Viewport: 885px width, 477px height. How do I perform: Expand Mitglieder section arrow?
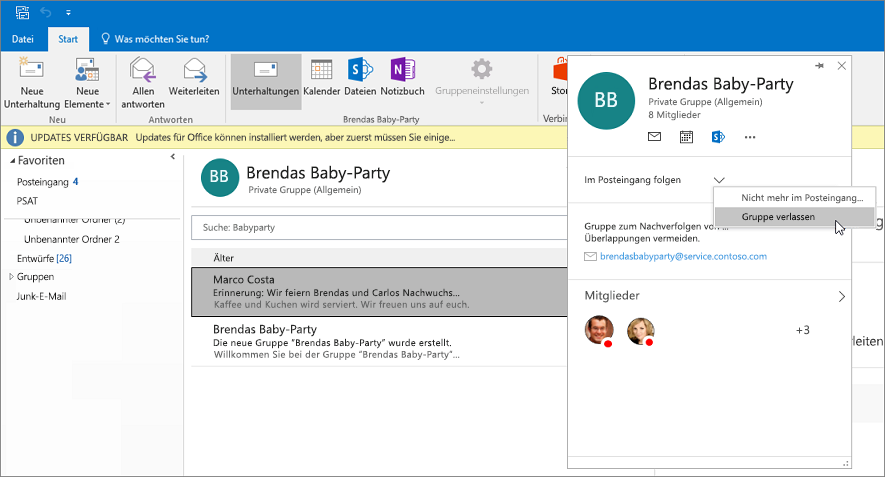(x=842, y=297)
